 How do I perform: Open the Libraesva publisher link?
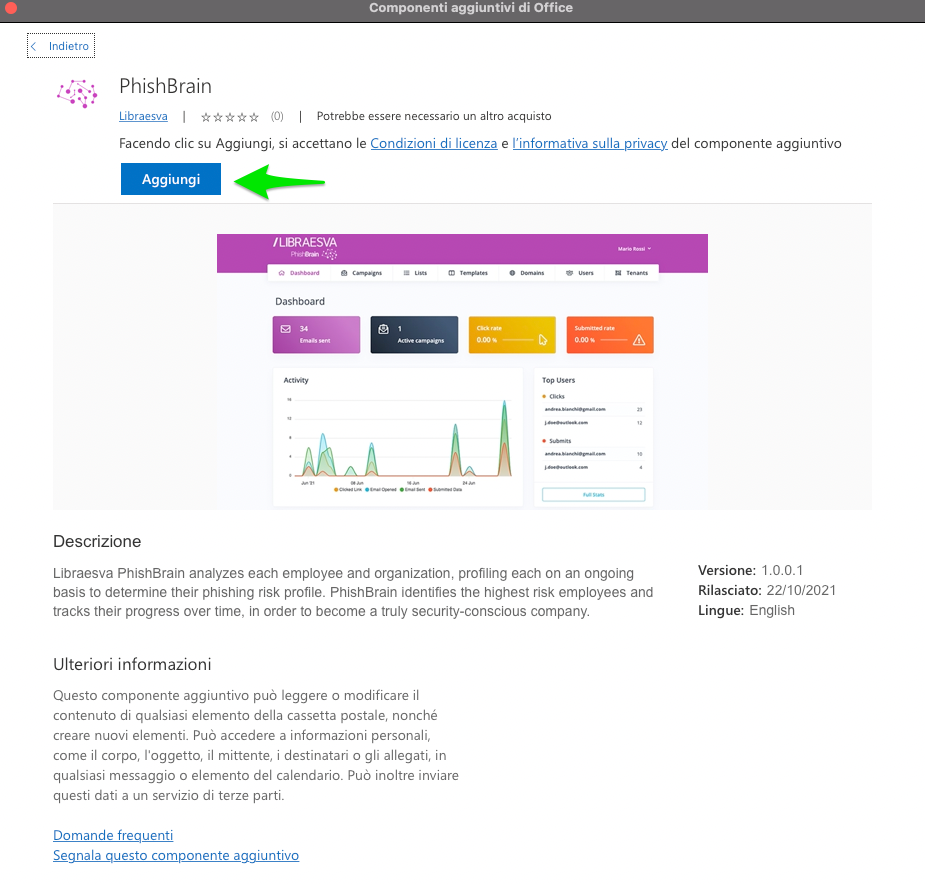tap(143, 116)
